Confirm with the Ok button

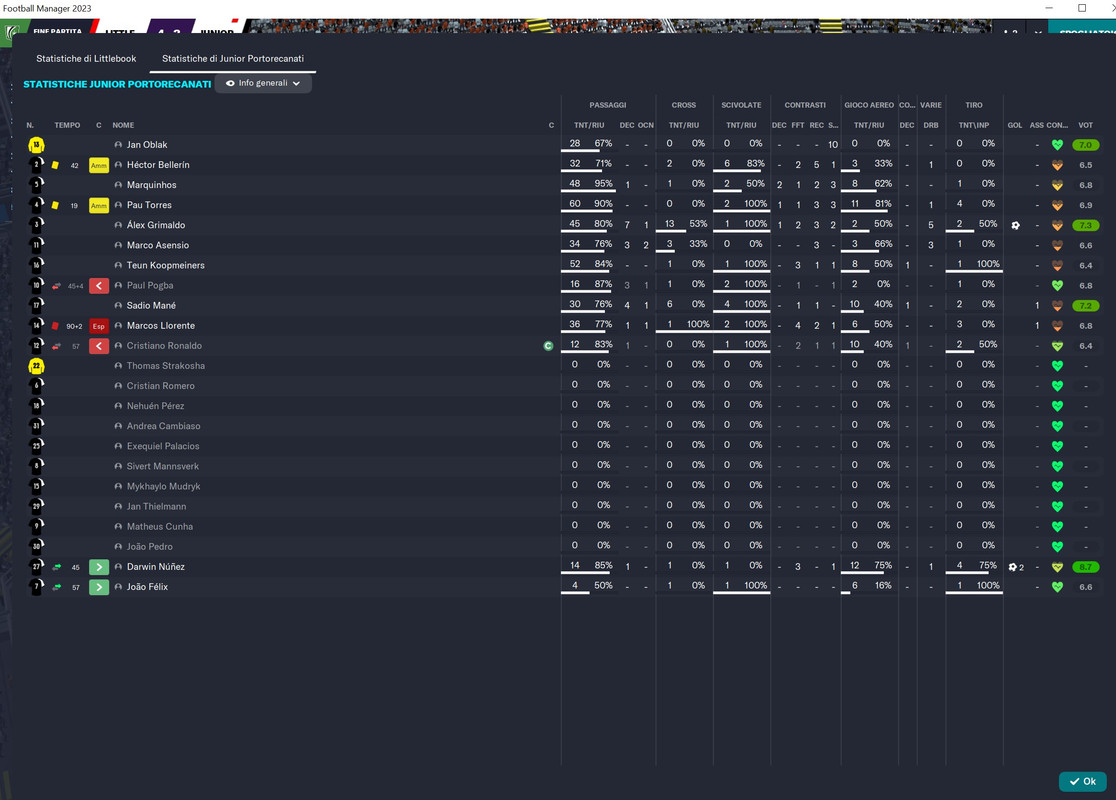click(x=1083, y=781)
